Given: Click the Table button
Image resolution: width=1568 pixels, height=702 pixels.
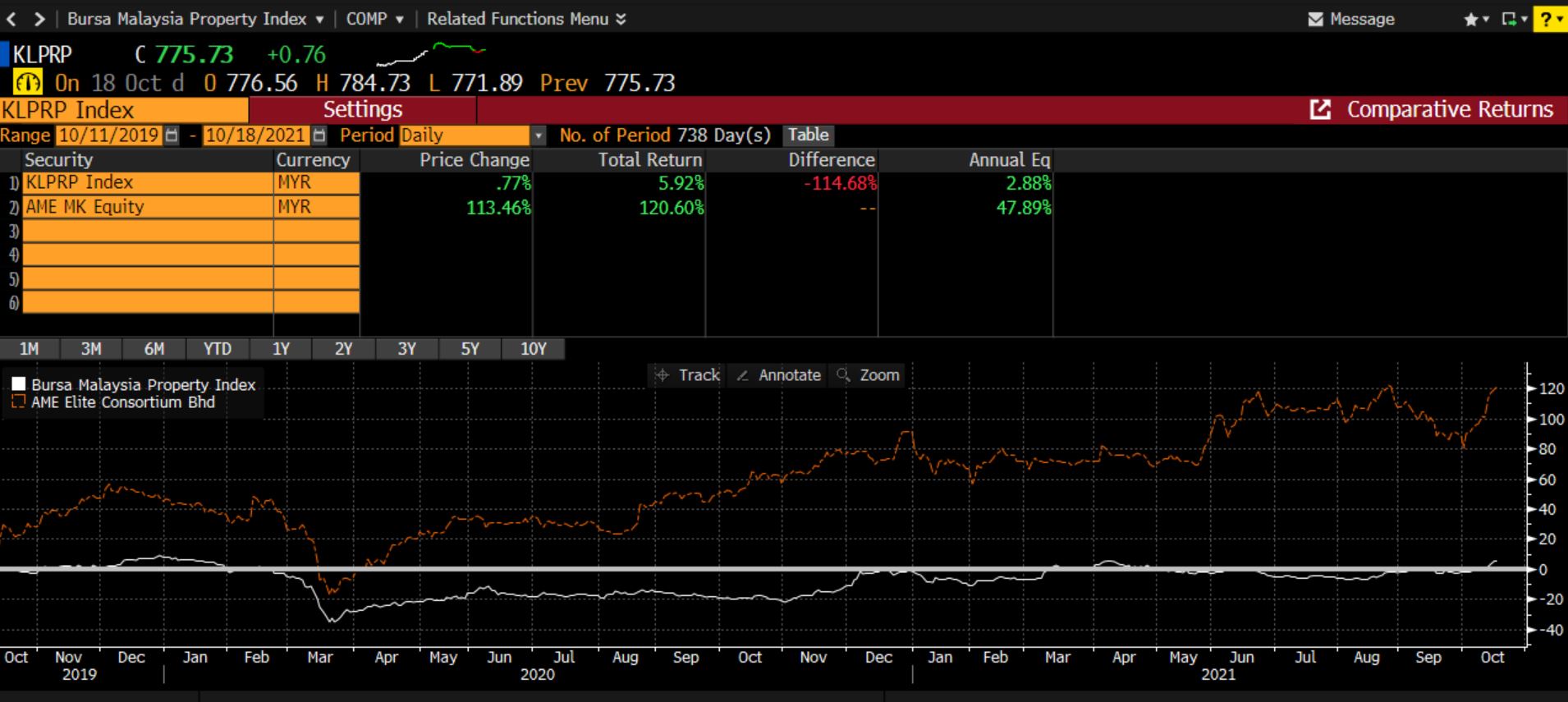Looking at the screenshot, I should pos(809,135).
